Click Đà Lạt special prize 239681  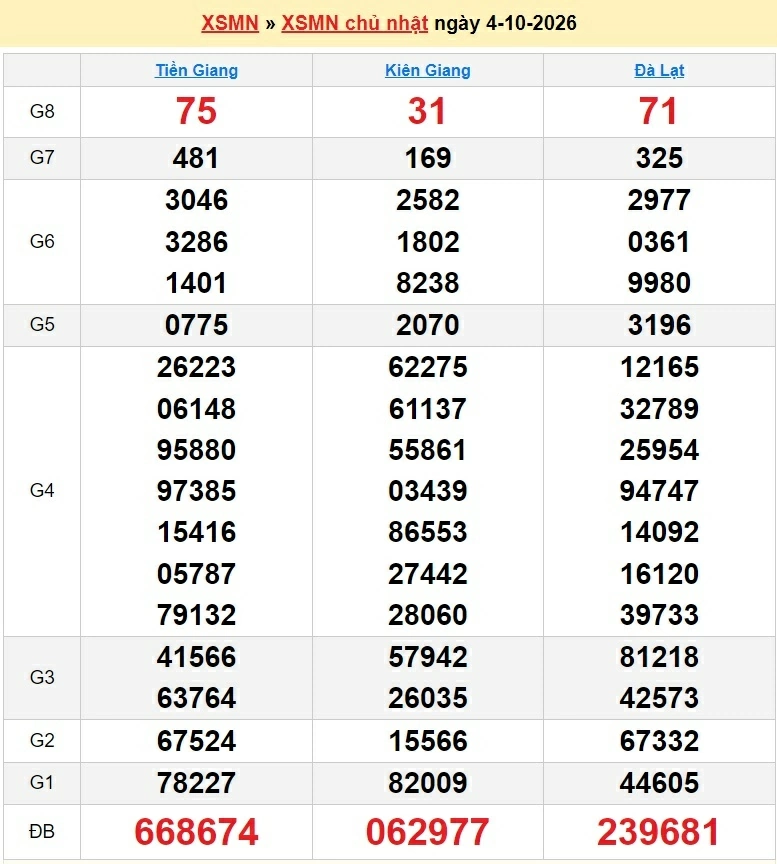(x=659, y=832)
